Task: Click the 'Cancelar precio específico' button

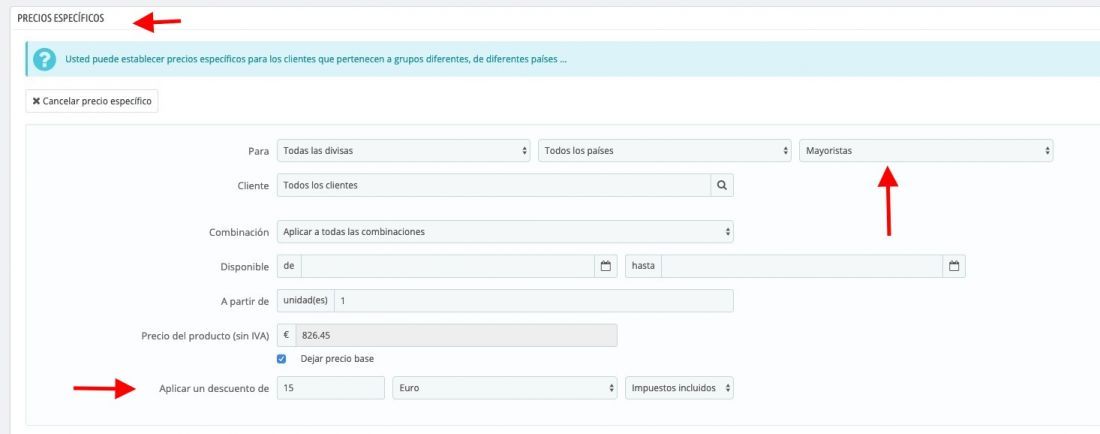Action: point(92,101)
